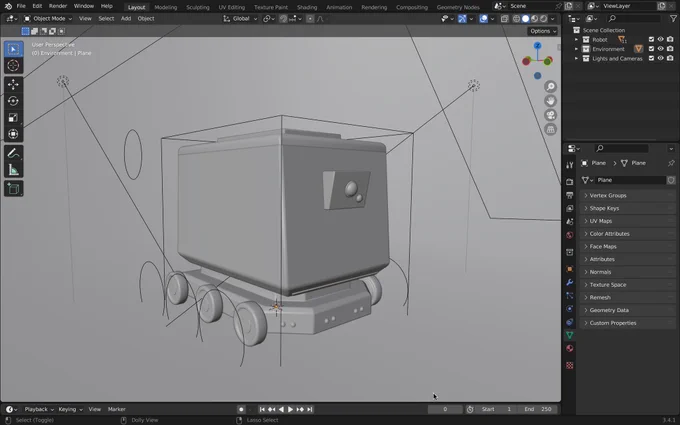The image size is (680, 425).
Task: Click the End frame field
Action: click(x=538, y=409)
